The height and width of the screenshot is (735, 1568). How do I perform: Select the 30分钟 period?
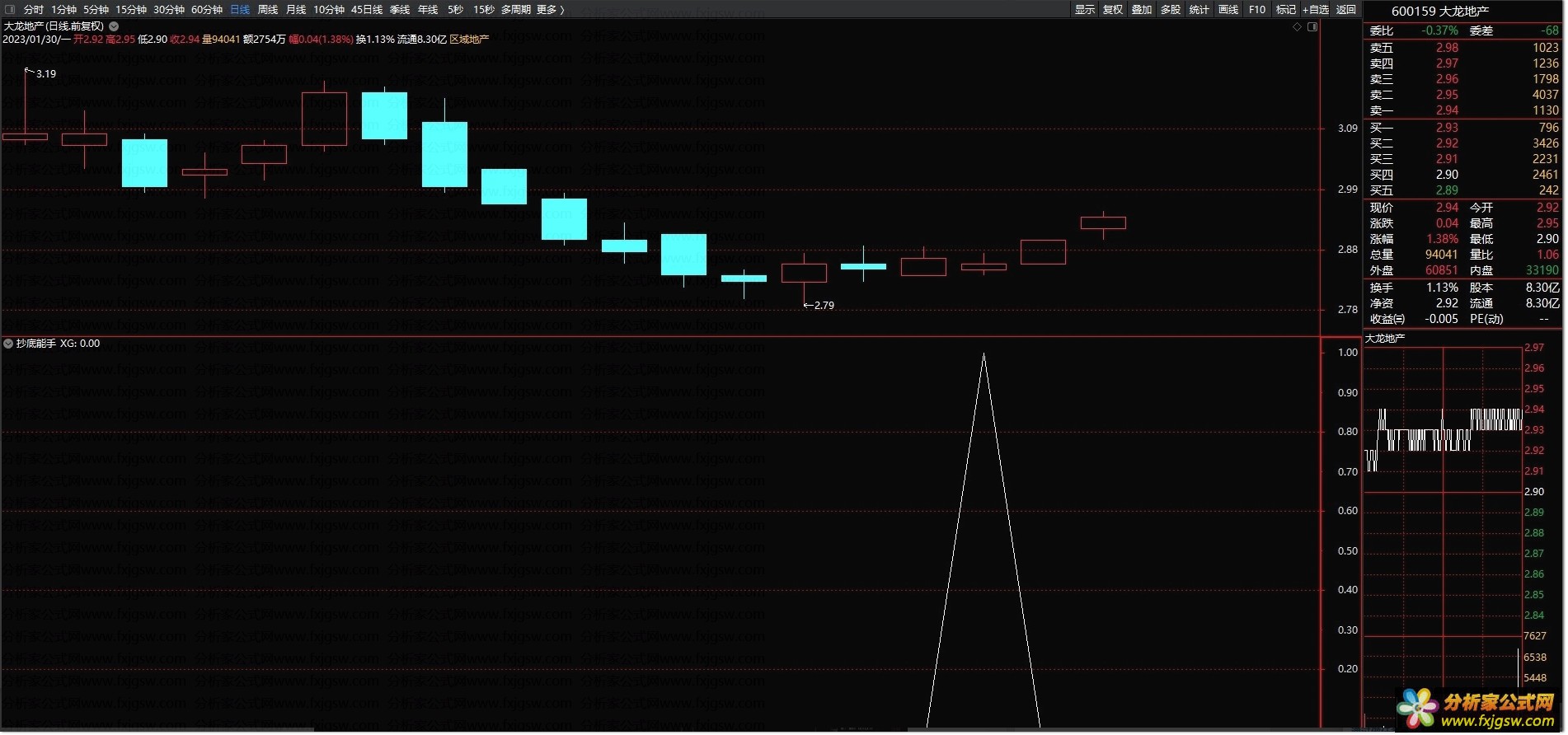pyautogui.click(x=169, y=10)
